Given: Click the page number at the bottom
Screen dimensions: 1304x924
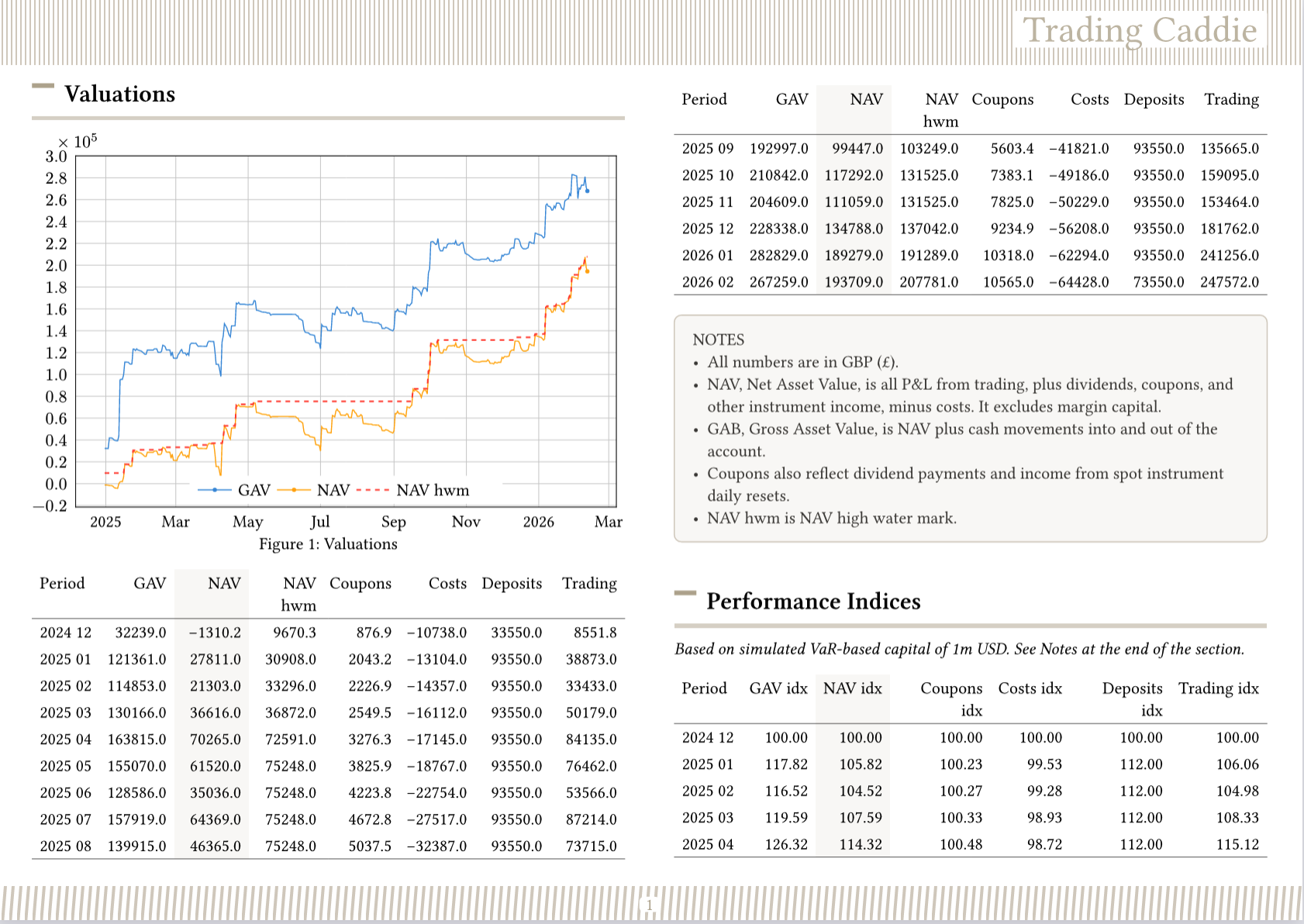Looking at the screenshot, I should (x=650, y=905).
